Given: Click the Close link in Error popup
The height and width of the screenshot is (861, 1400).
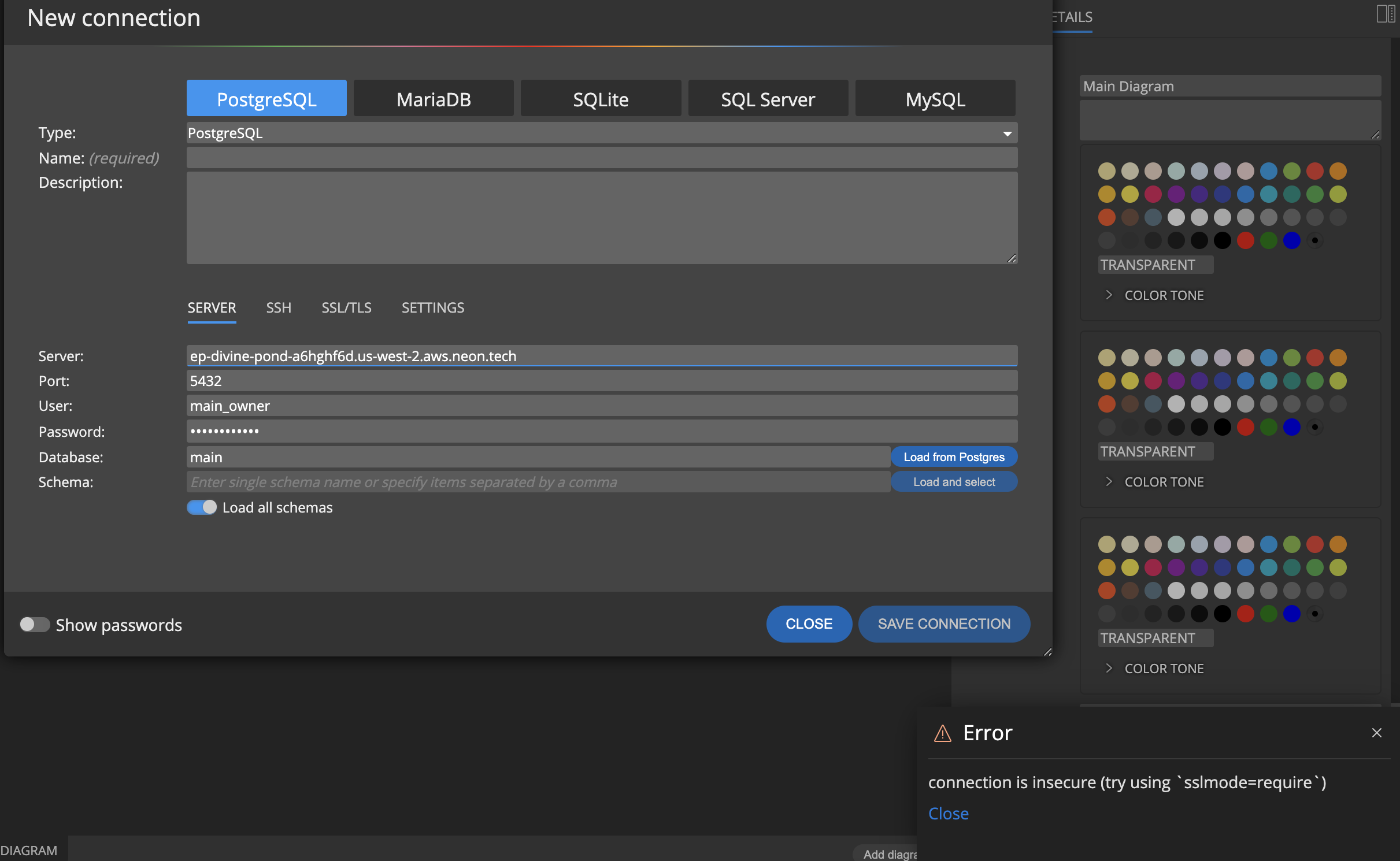Looking at the screenshot, I should click(x=948, y=814).
